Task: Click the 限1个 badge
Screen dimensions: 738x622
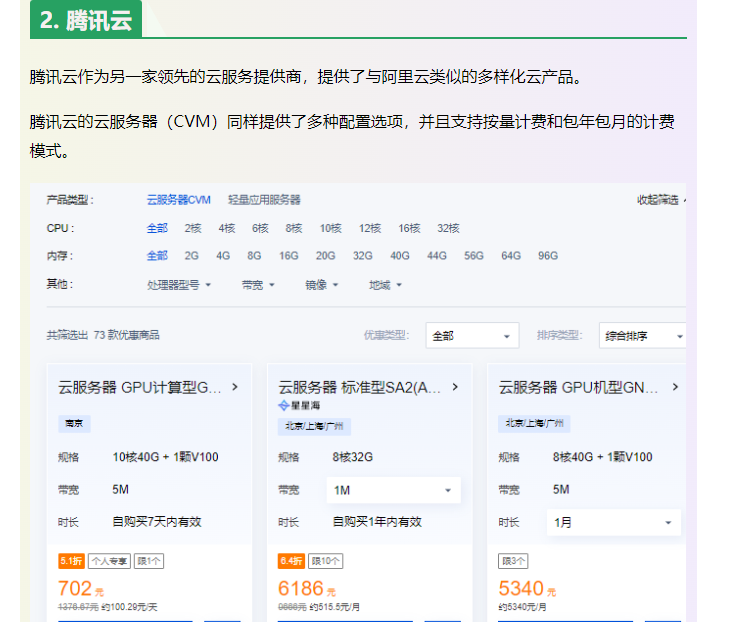Action: pos(149,561)
